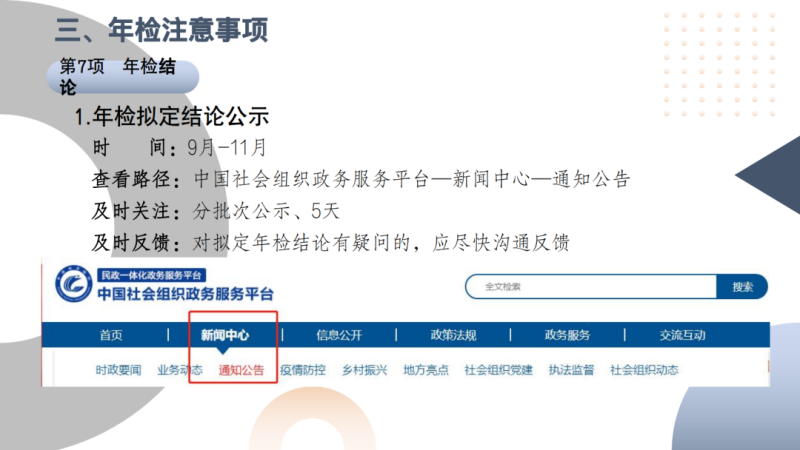The image size is (800, 450).
Task: Select the 新闻中心 navigation tab
Action: 224,335
